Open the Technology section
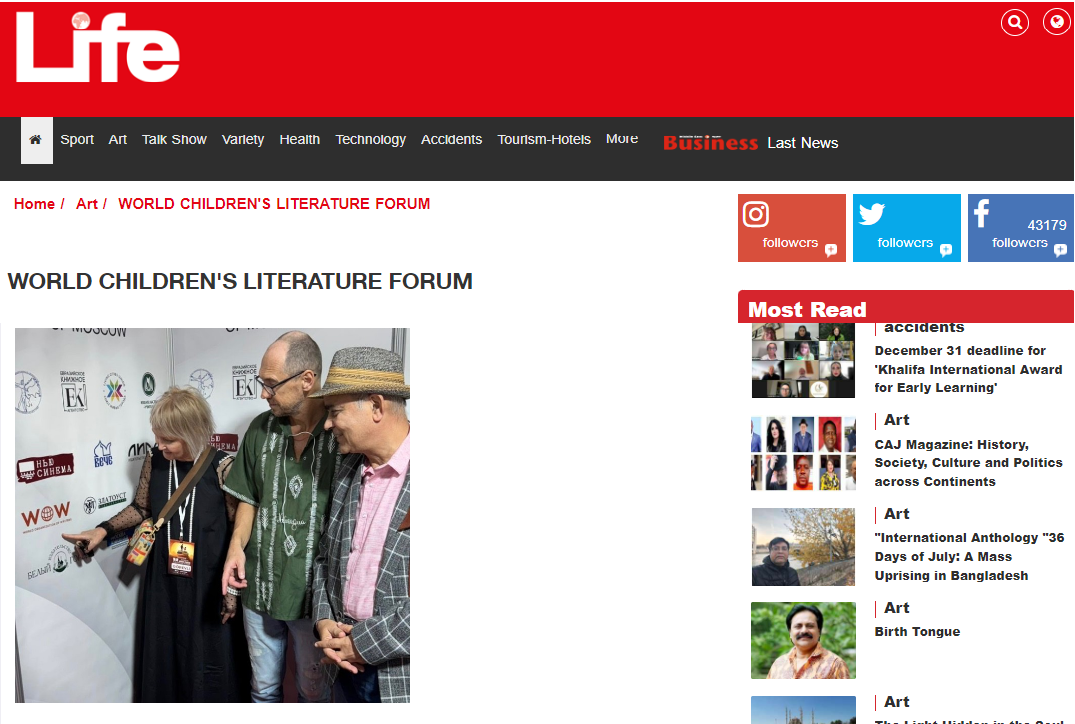The width and height of the screenshot is (1075, 724). coord(370,139)
